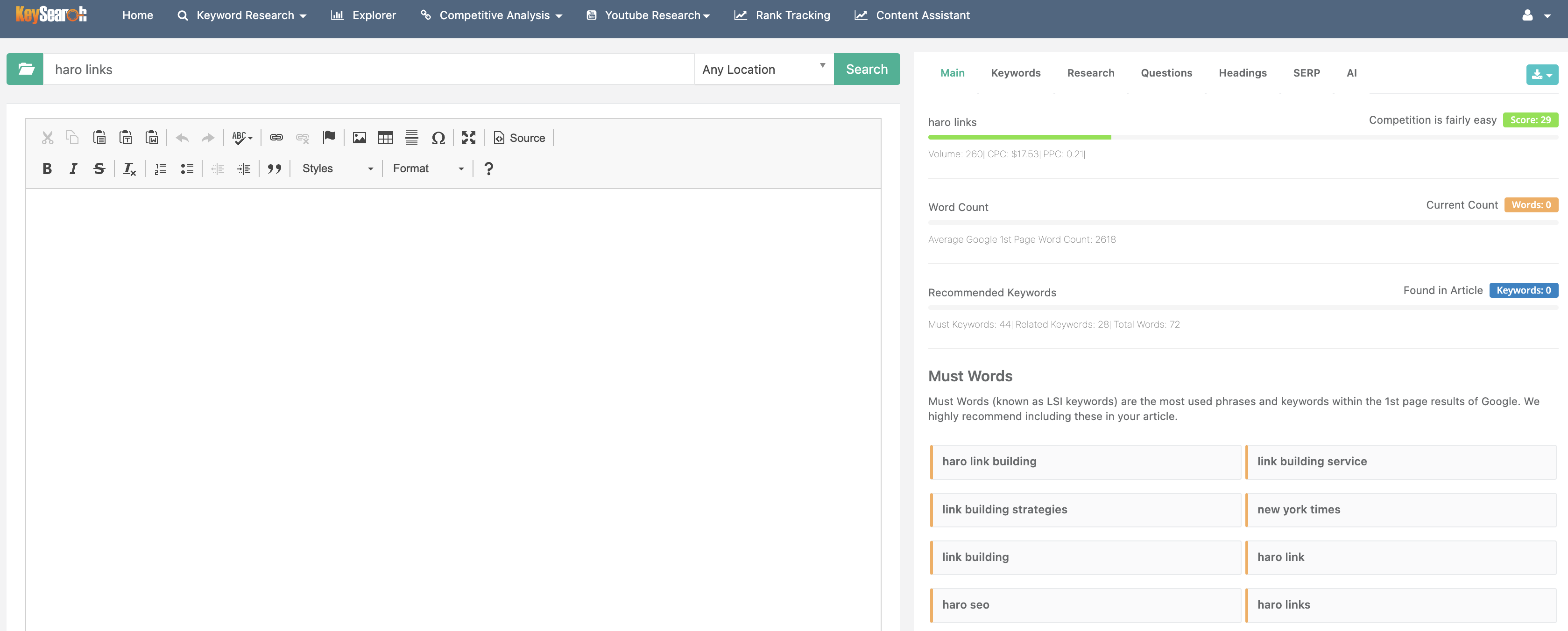Select Any Location dropdown
This screenshot has height=631, width=1568.
coord(763,68)
